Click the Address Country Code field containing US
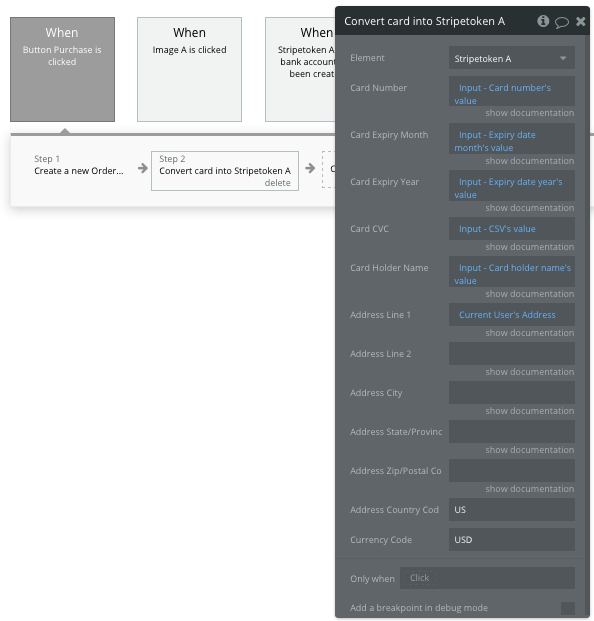The image size is (594, 621). (x=512, y=509)
